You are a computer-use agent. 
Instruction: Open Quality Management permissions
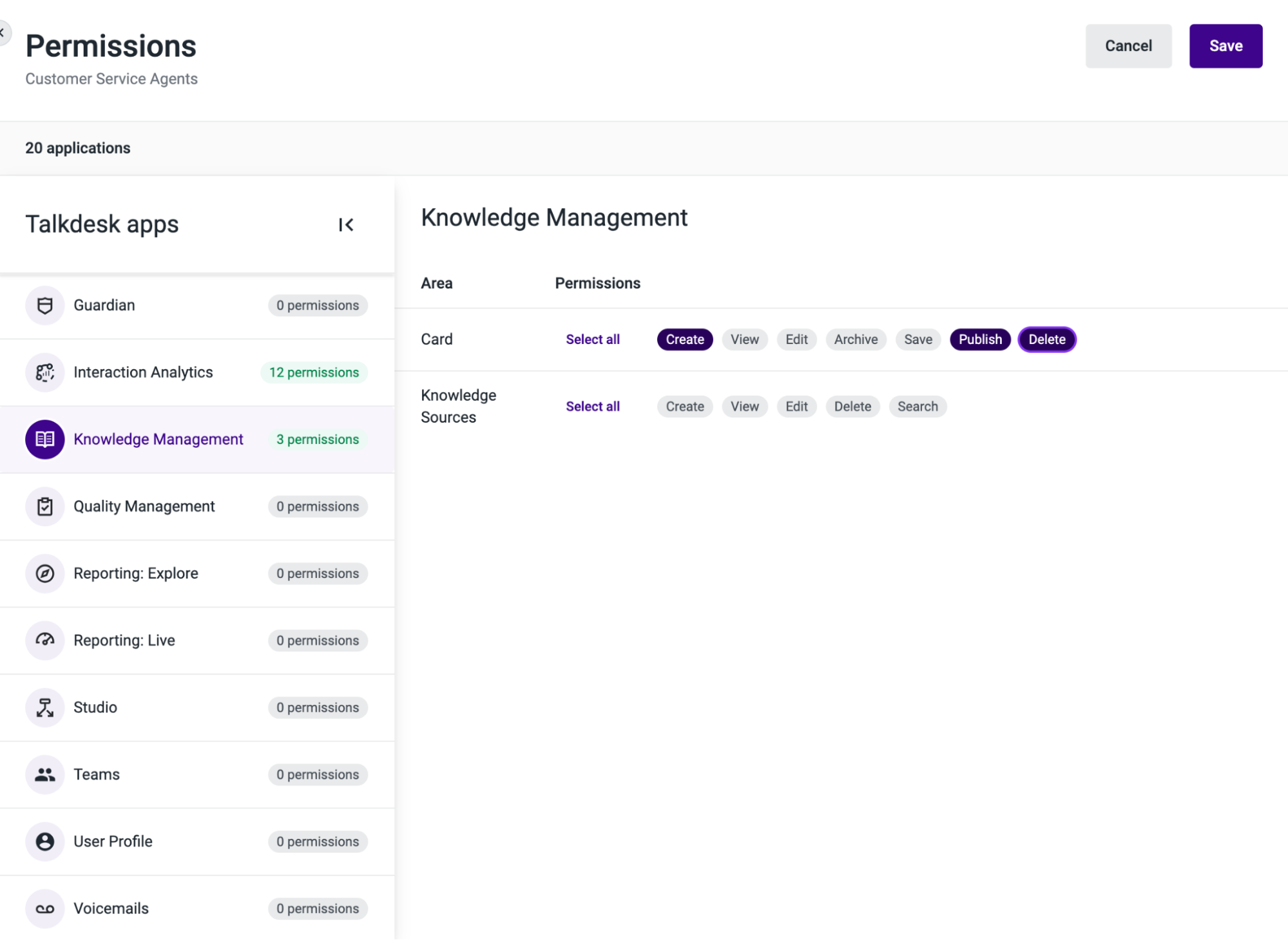[197, 506]
